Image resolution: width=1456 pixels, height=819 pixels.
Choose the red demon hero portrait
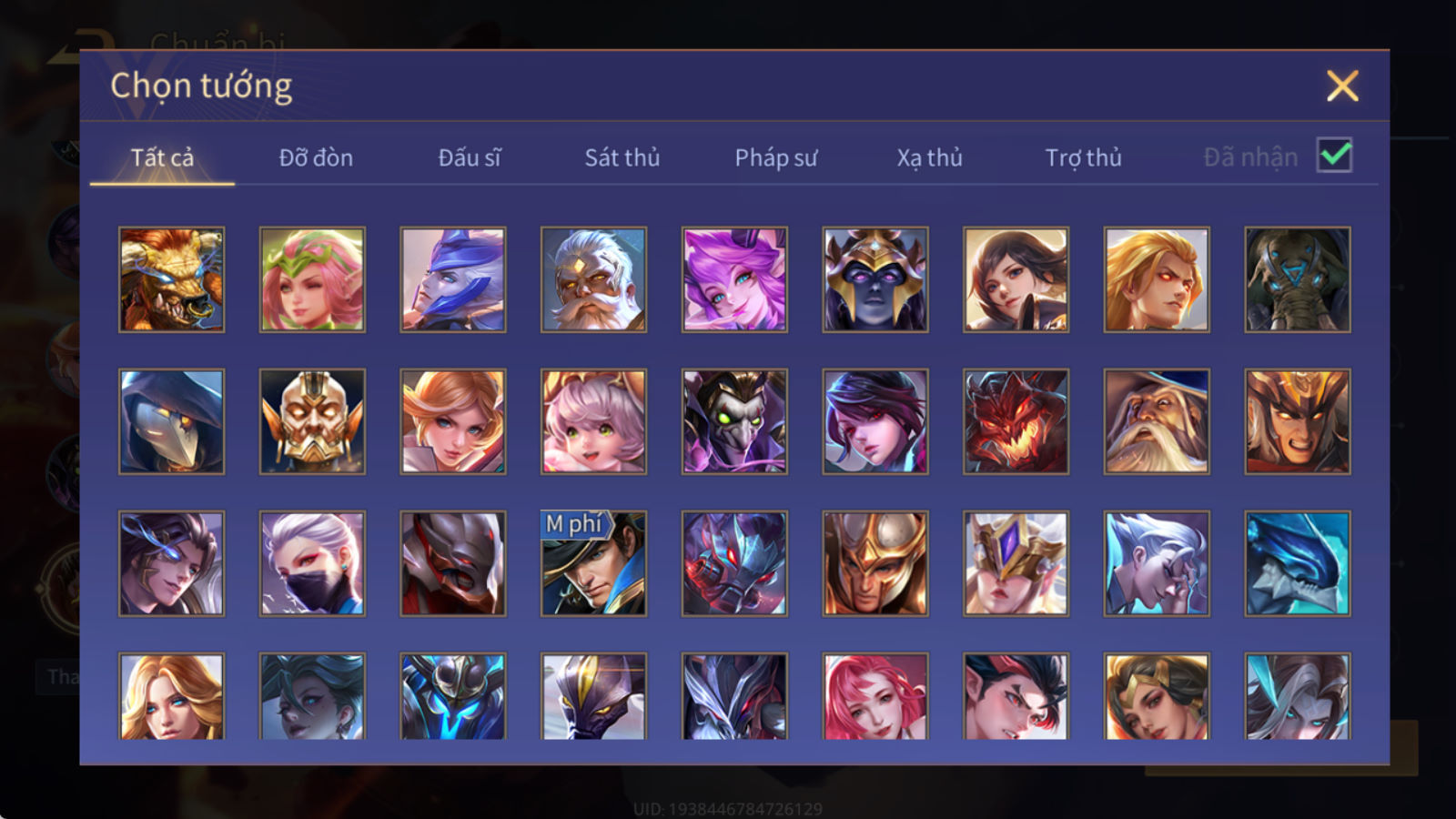pyautogui.click(x=1016, y=421)
